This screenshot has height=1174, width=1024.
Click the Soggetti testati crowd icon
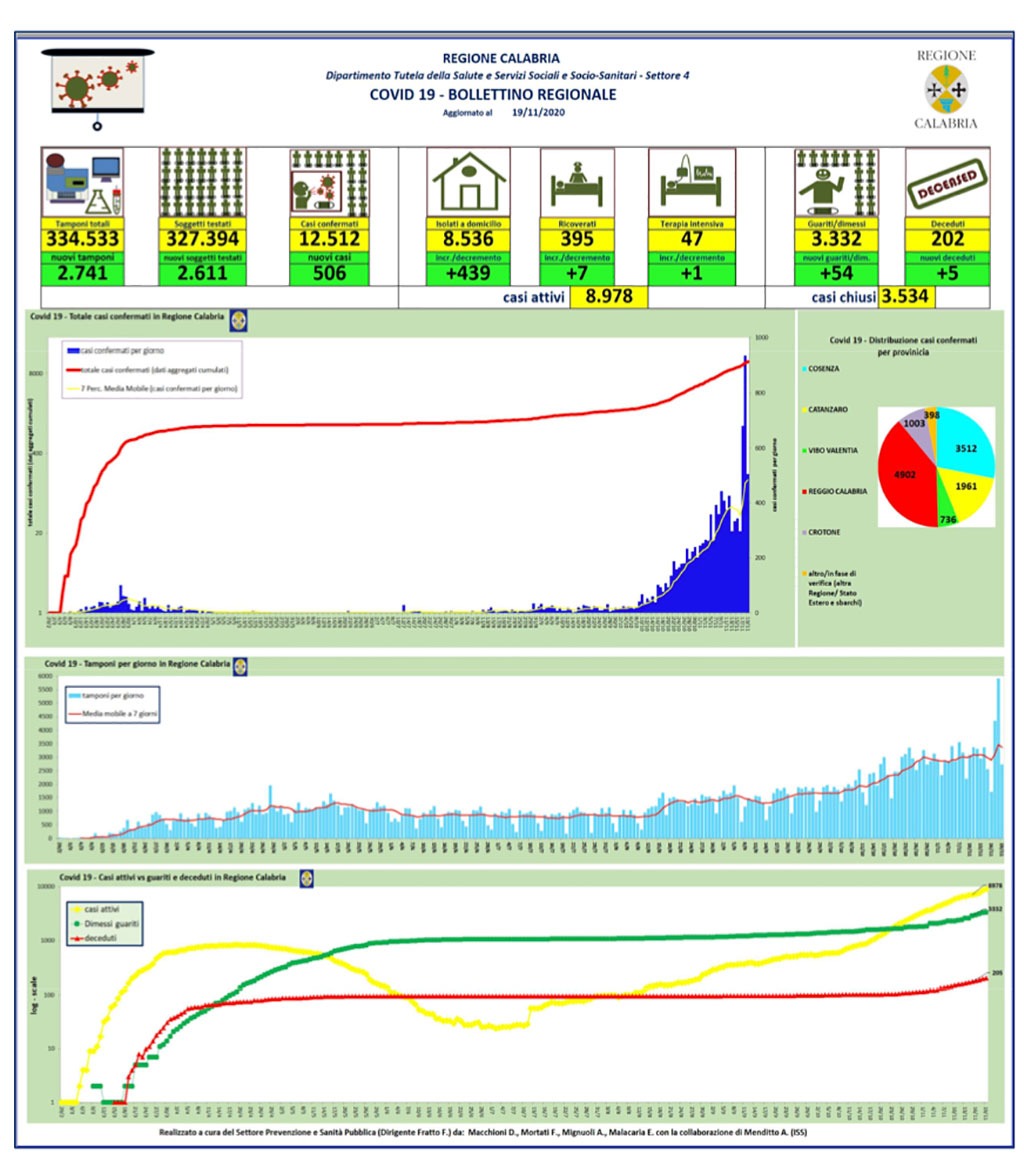pos(202,183)
